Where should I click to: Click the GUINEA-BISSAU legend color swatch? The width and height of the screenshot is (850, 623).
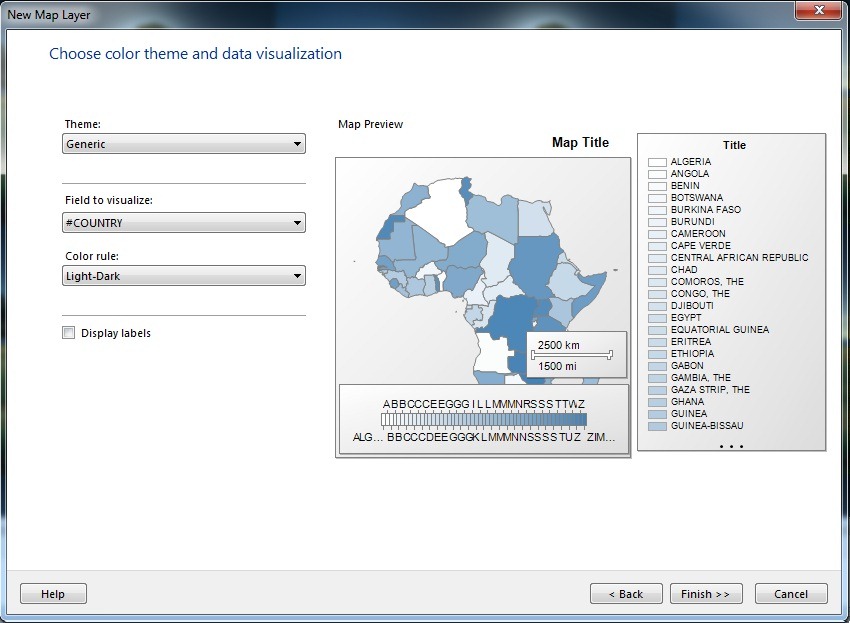pyautogui.click(x=657, y=426)
